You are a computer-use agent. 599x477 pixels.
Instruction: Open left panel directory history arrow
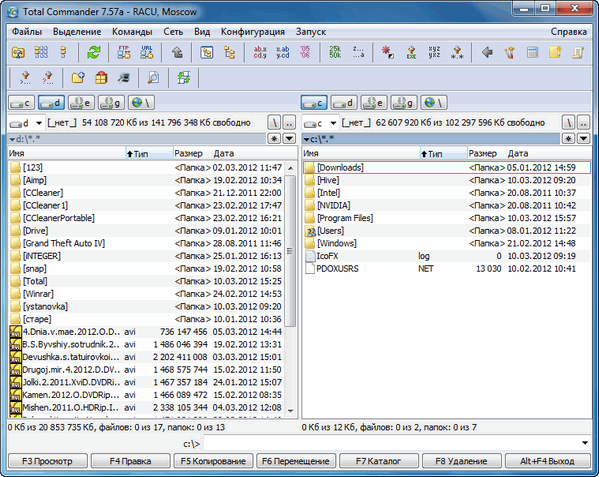[289, 139]
